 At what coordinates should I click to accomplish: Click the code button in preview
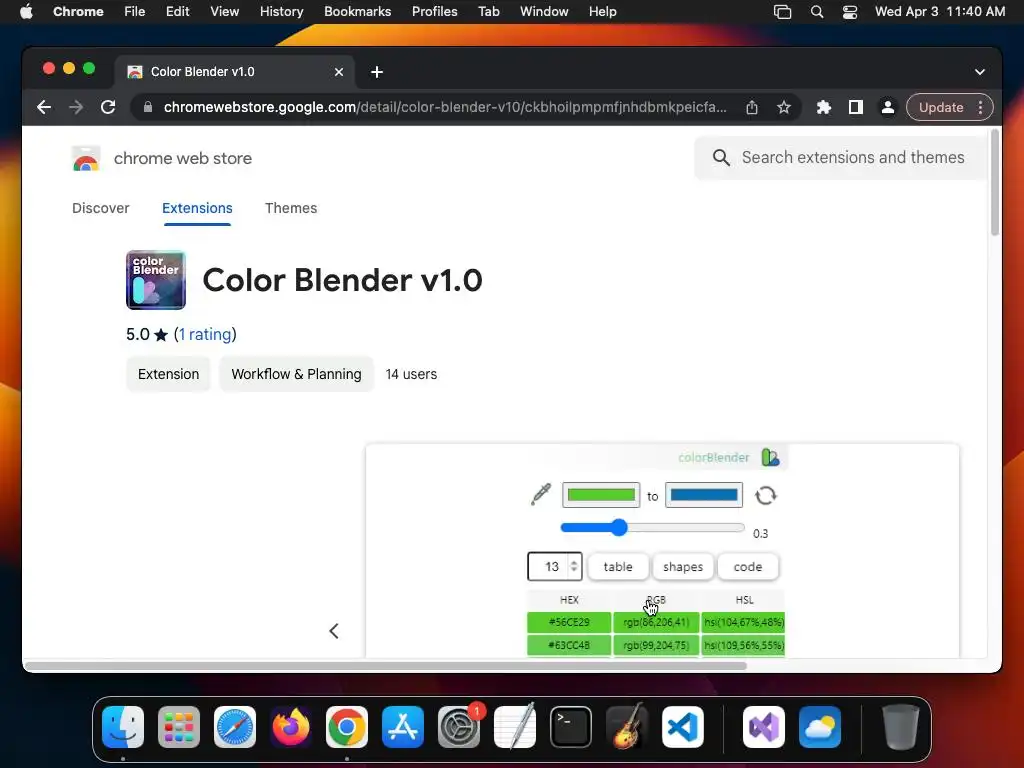click(x=748, y=567)
